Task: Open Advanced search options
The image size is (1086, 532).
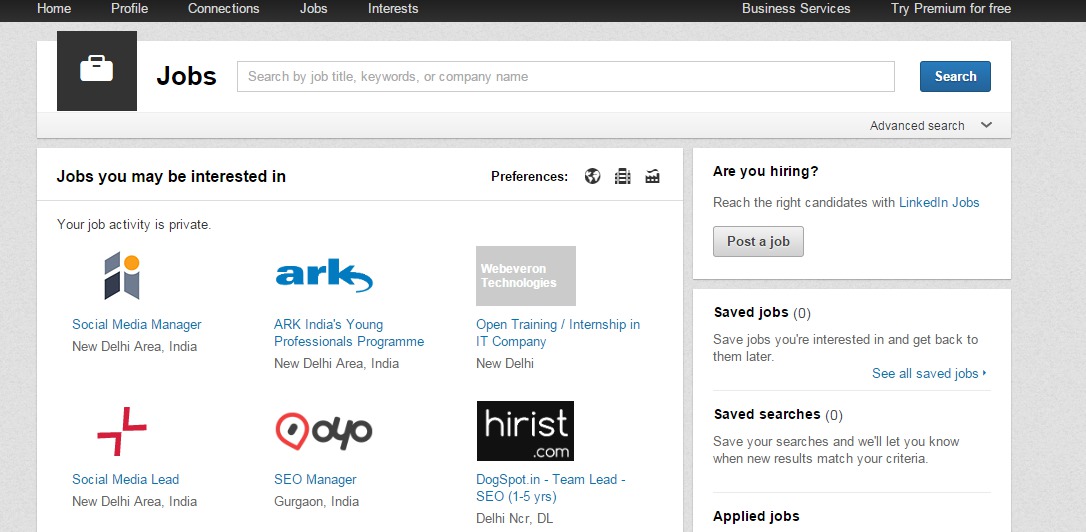Action: click(917, 125)
